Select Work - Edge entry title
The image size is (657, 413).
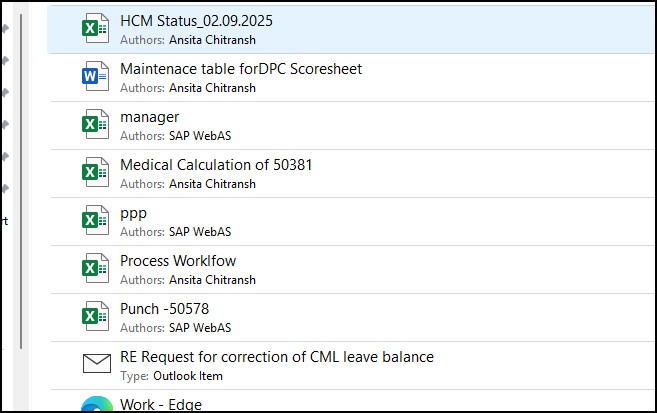[160, 404]
